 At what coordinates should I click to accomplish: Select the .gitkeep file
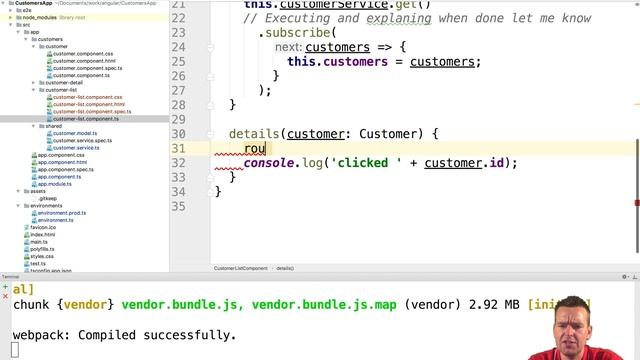pos(48,198)
